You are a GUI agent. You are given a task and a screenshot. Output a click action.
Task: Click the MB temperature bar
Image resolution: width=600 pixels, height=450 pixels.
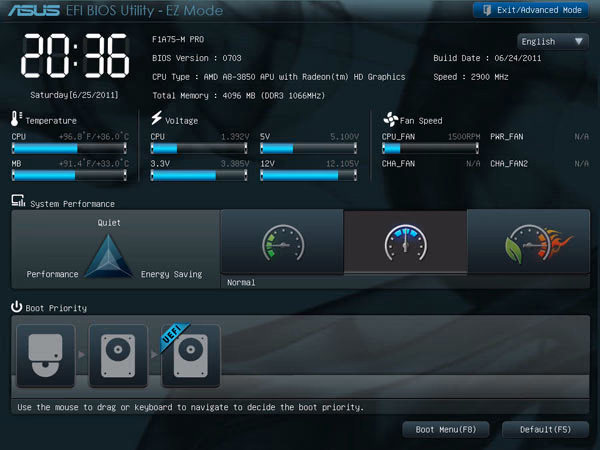click(69, 175)
